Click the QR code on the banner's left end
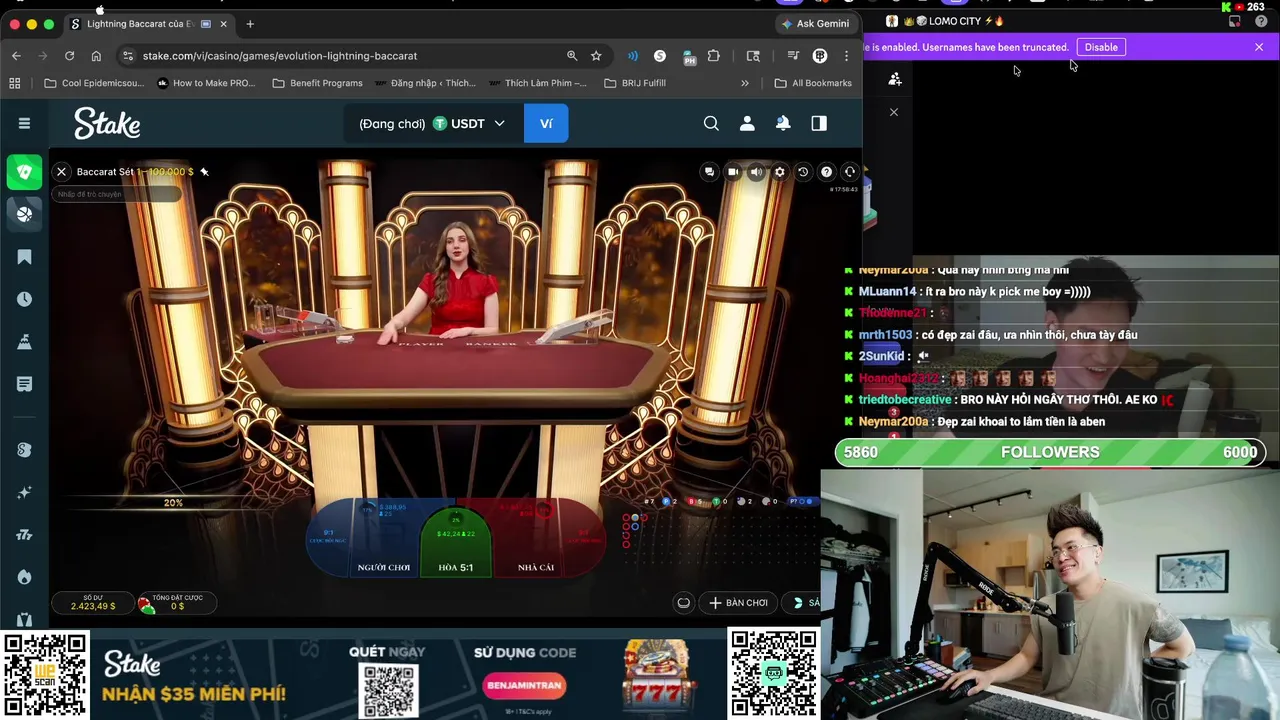This screenshot has height=720, width=1280. [45, 675]
